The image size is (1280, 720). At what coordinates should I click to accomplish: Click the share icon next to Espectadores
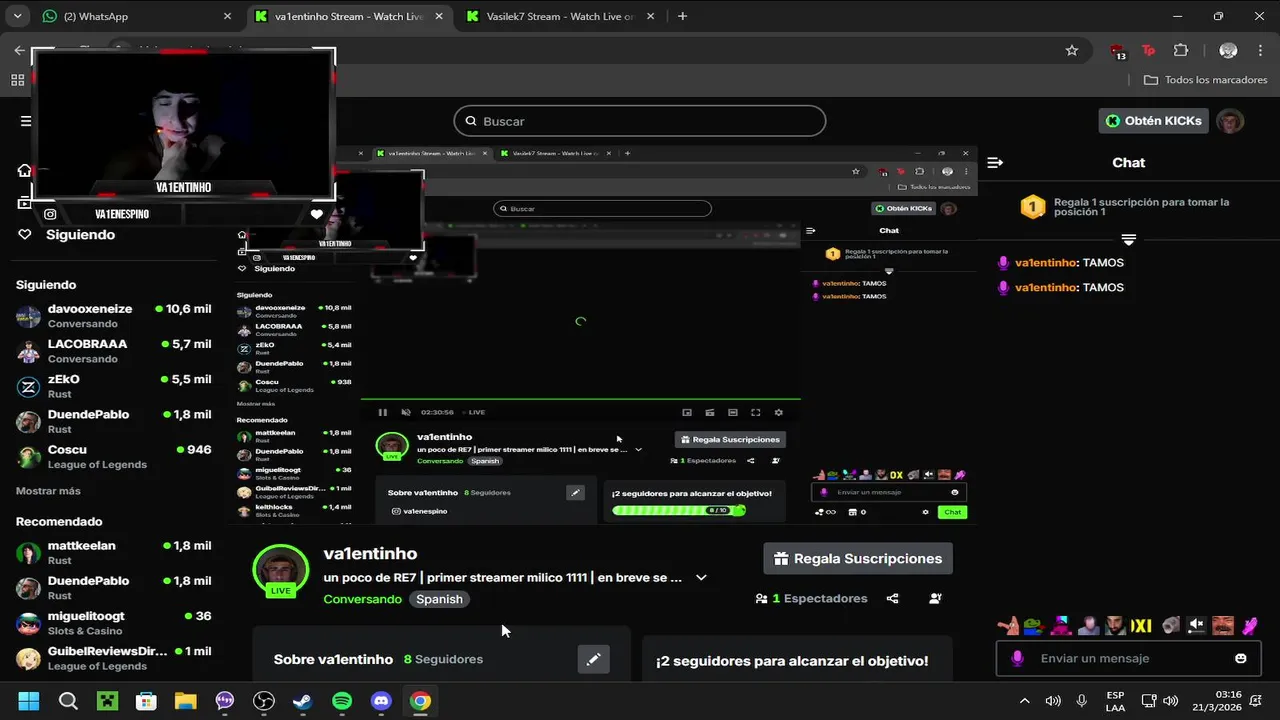point(892,598)
